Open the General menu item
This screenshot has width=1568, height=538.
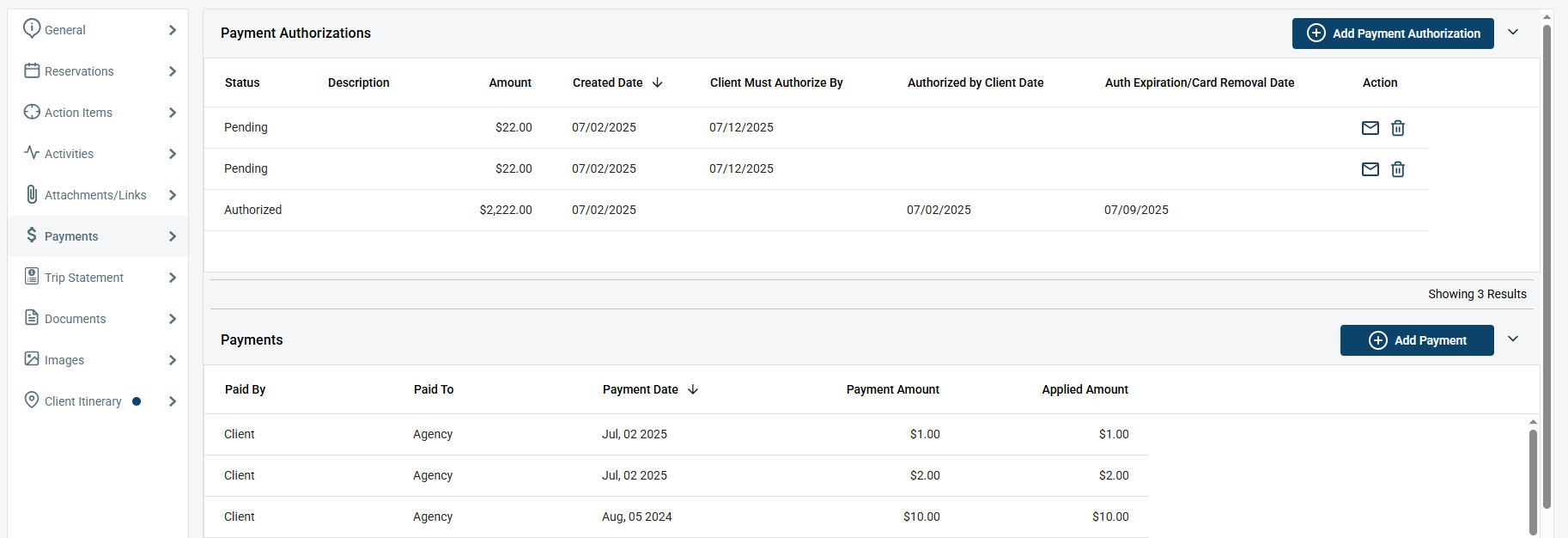pos(98,30)
